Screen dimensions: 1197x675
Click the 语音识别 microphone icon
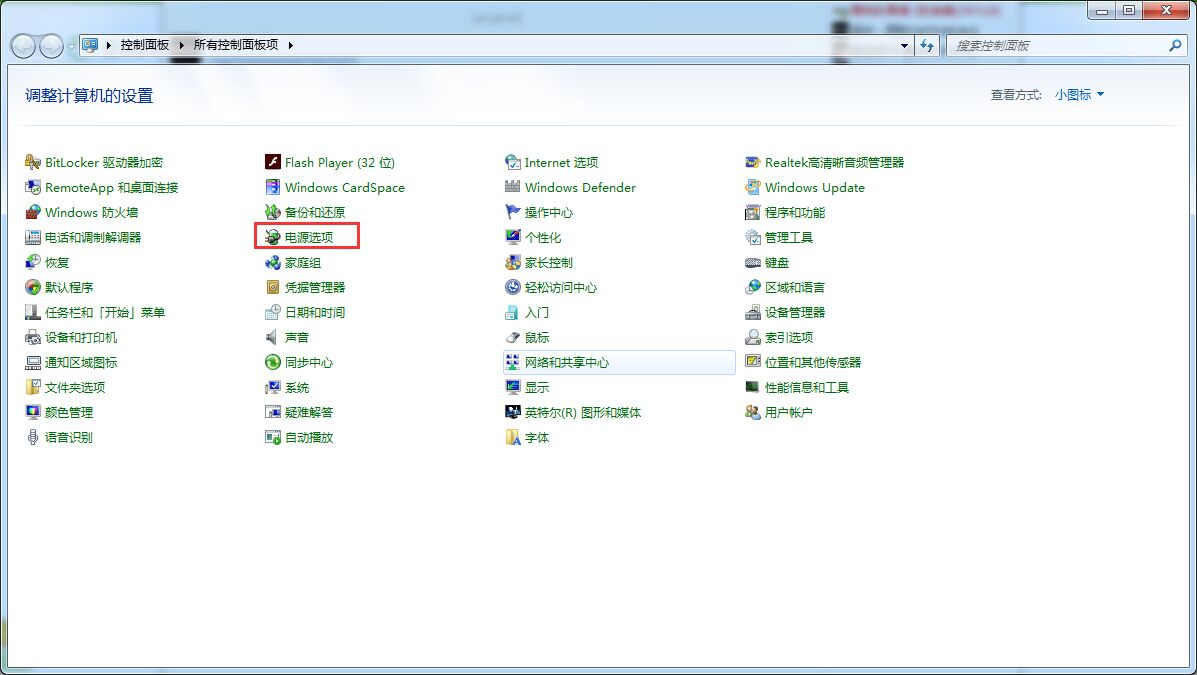[x=33, y=438]
